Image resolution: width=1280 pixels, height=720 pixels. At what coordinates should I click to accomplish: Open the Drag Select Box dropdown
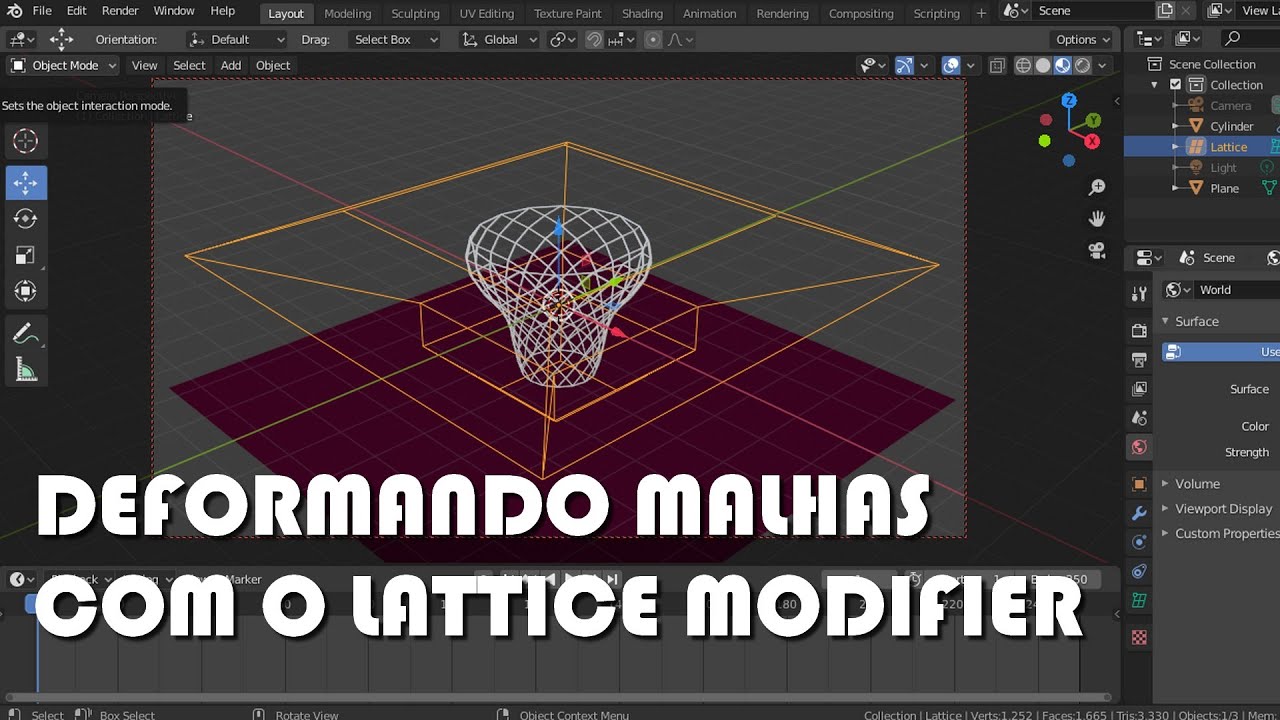tap(394, 40)
